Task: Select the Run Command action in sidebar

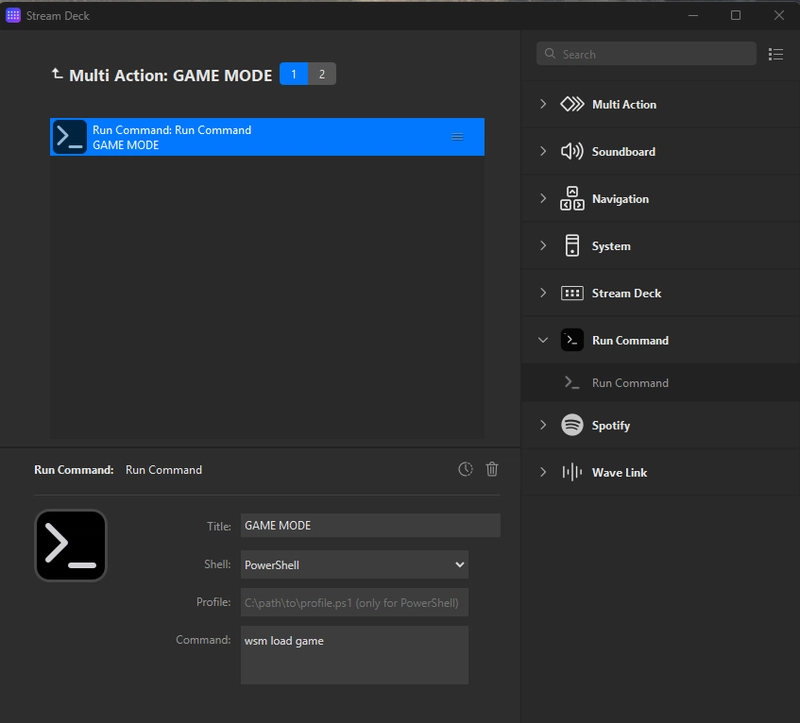Action: click(x=630, y=383)
